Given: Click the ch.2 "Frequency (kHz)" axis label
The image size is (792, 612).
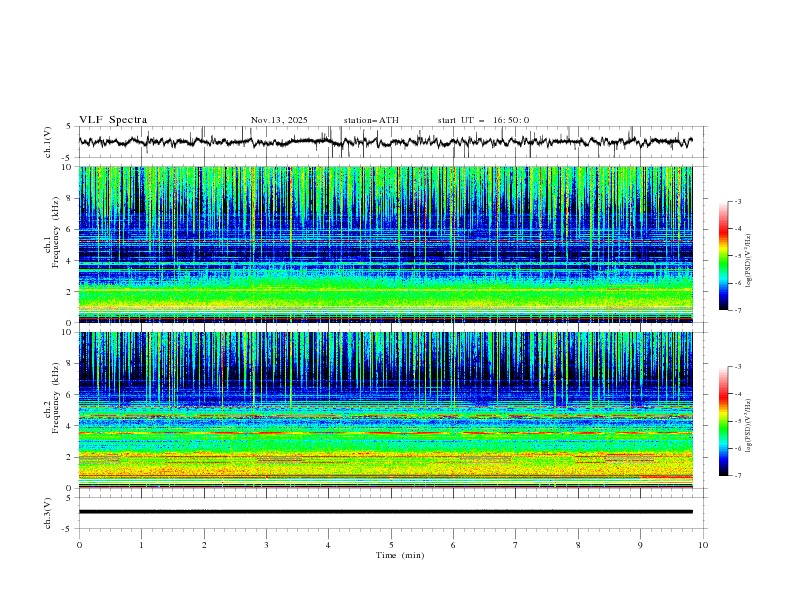Looking at the screenshot, I should (x=56, y=397).
